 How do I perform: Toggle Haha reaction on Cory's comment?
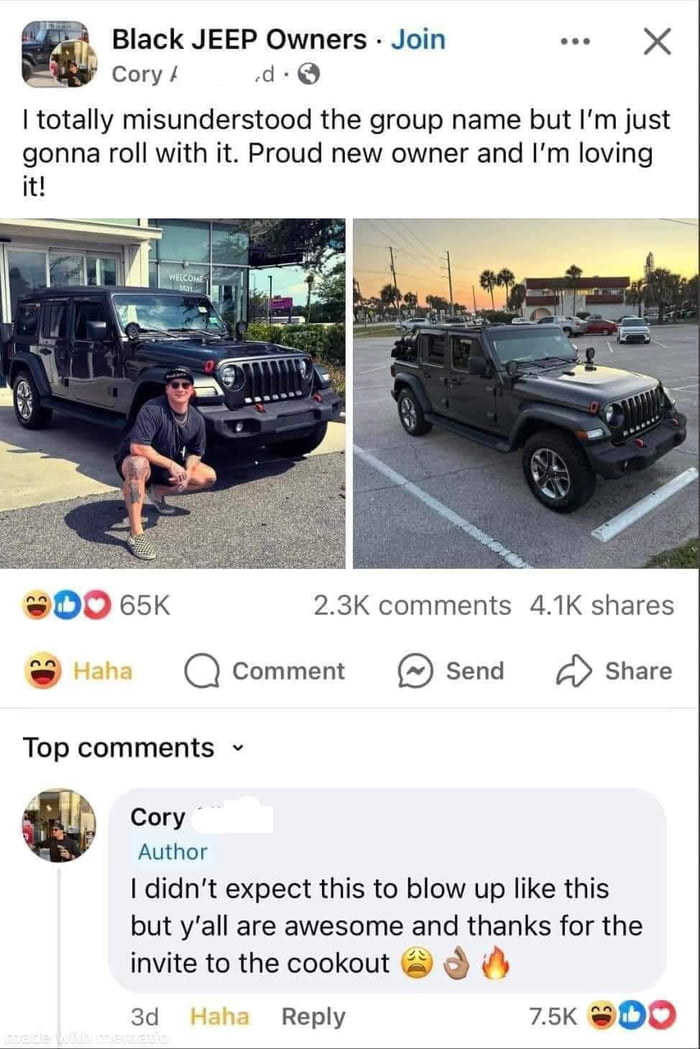pyautogui.click(x=220, y=1016)
